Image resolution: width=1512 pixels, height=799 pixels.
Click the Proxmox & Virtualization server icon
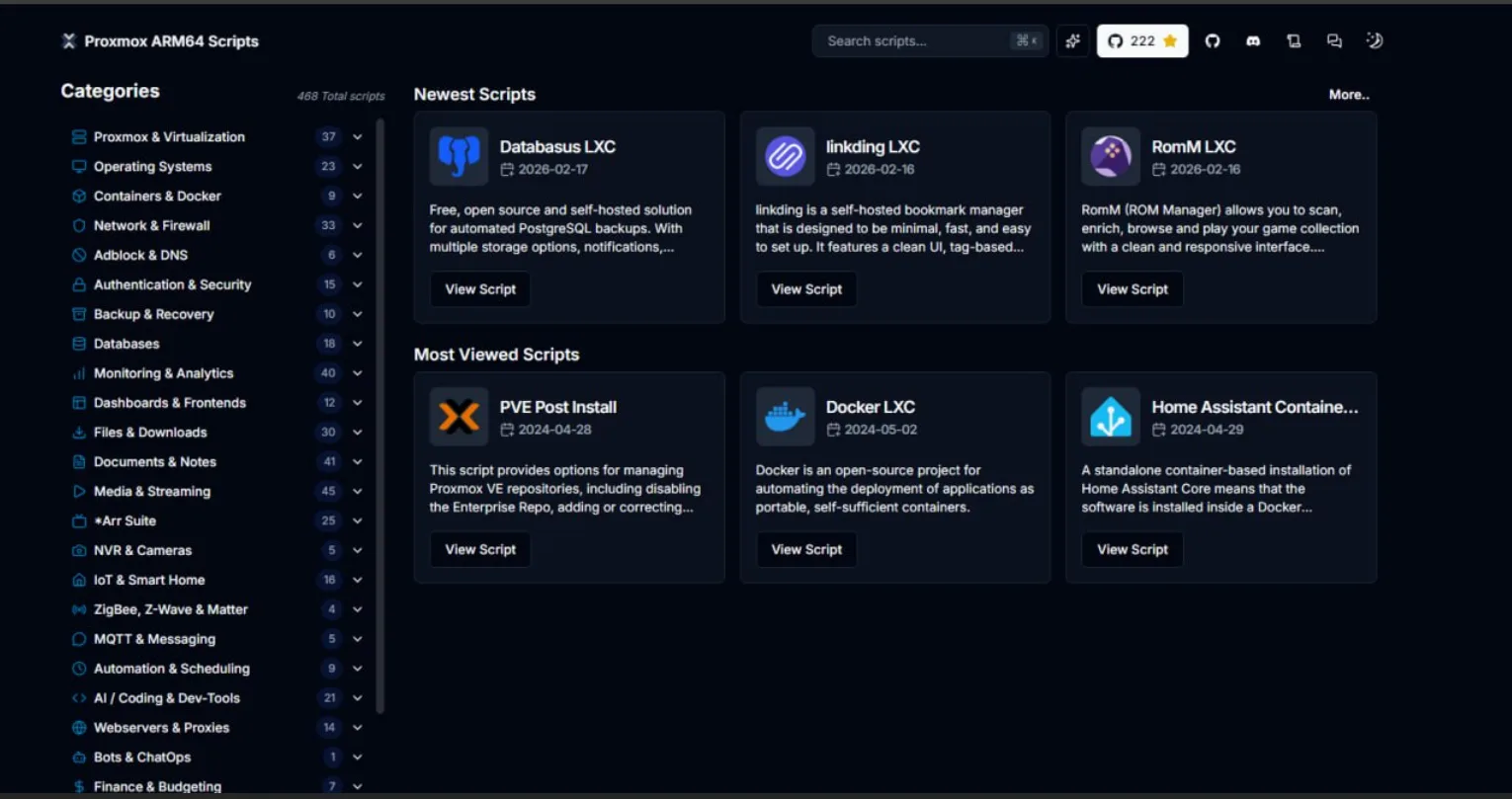79,136
